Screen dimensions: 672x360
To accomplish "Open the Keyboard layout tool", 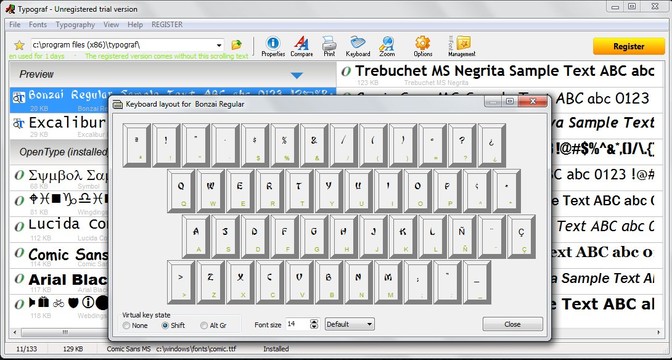I will [x=358, y=46].
